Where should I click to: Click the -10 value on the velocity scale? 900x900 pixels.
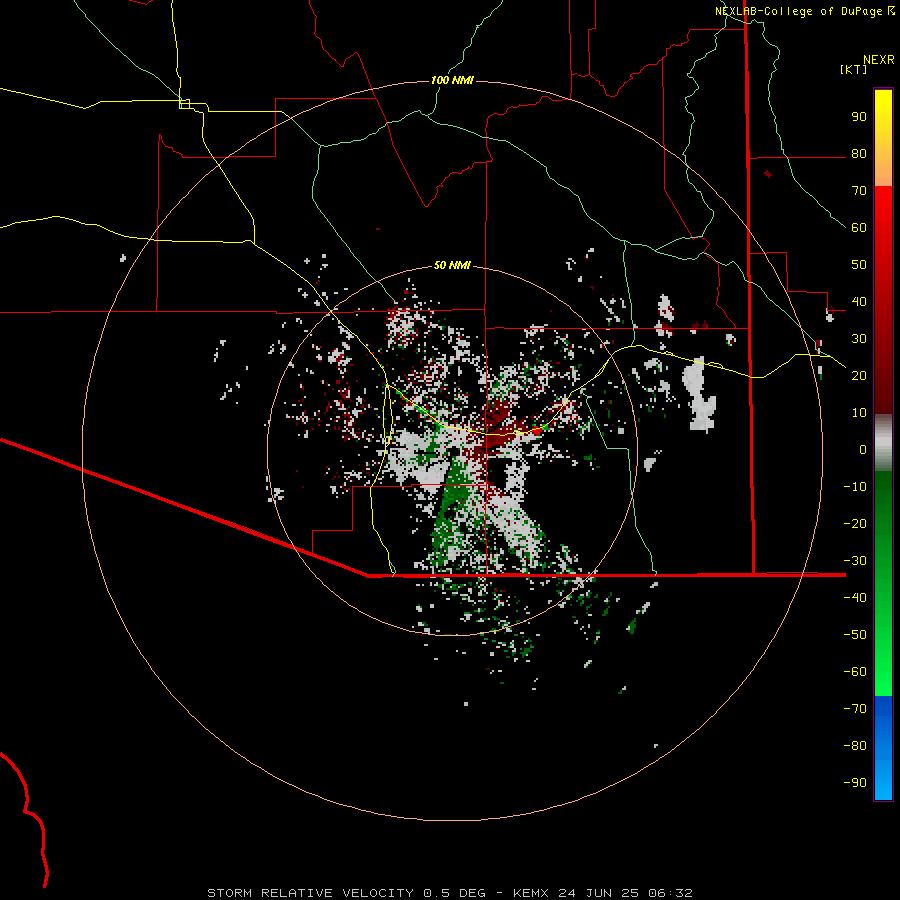coord(855,487)
